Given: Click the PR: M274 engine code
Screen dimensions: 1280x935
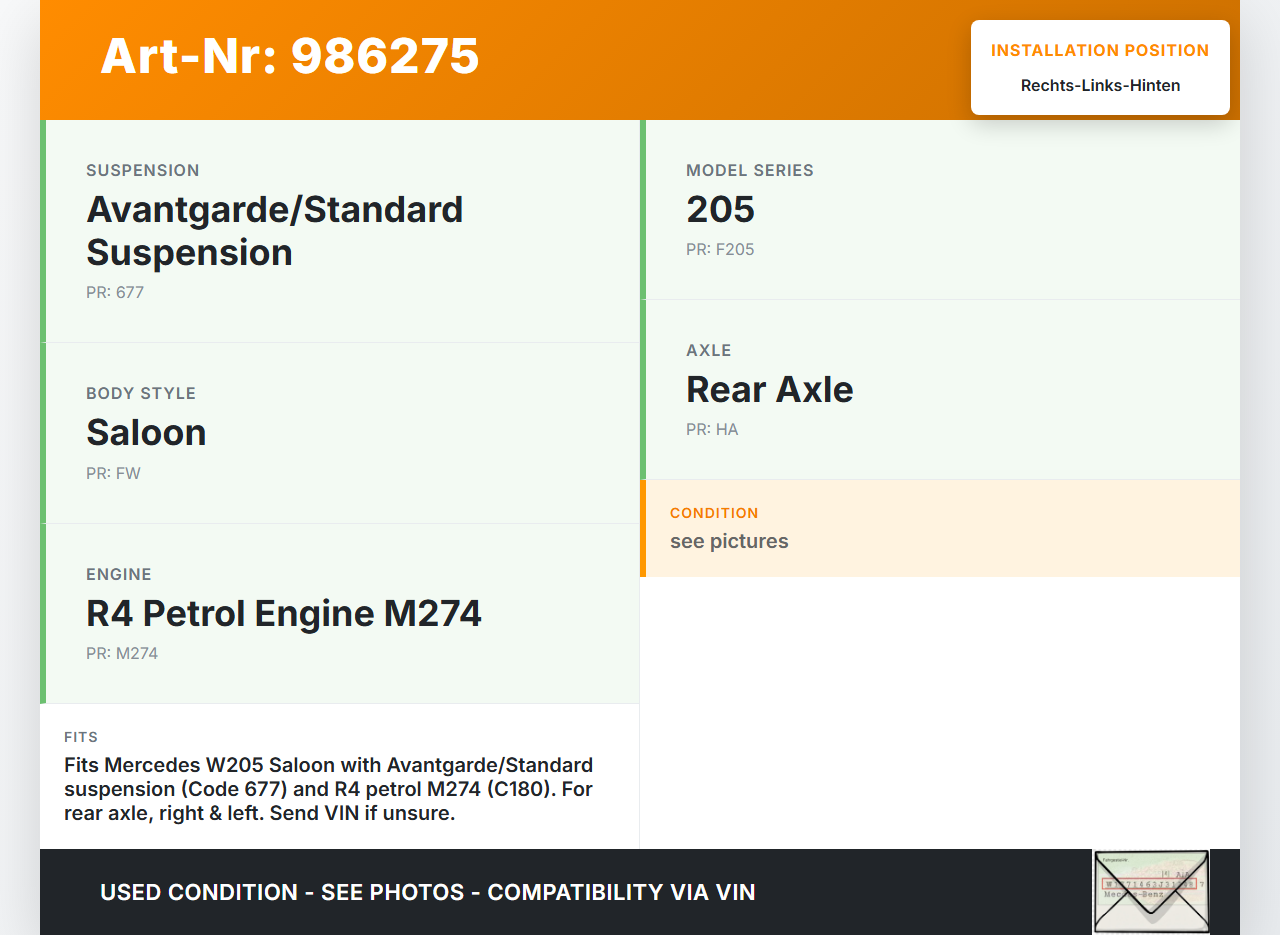Looking at the screenshot, I should (122, 654).
